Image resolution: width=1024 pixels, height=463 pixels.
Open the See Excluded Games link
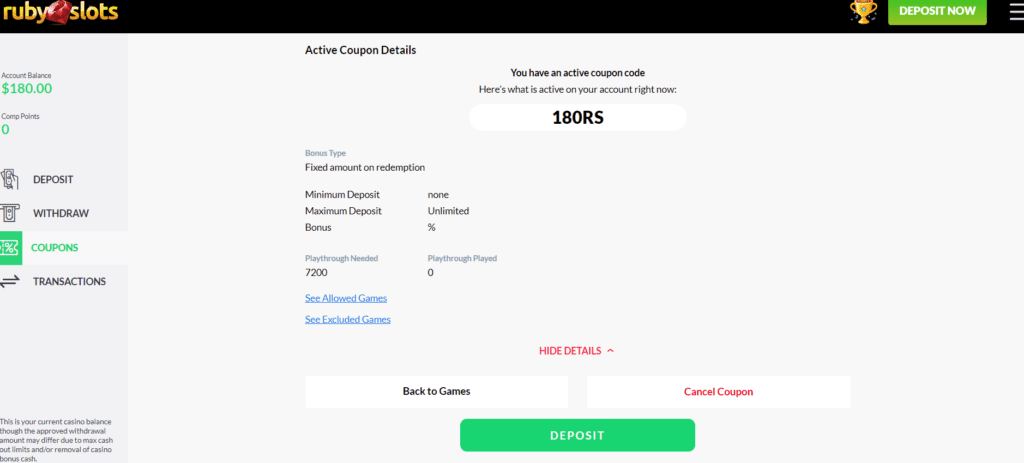(348, 319)
